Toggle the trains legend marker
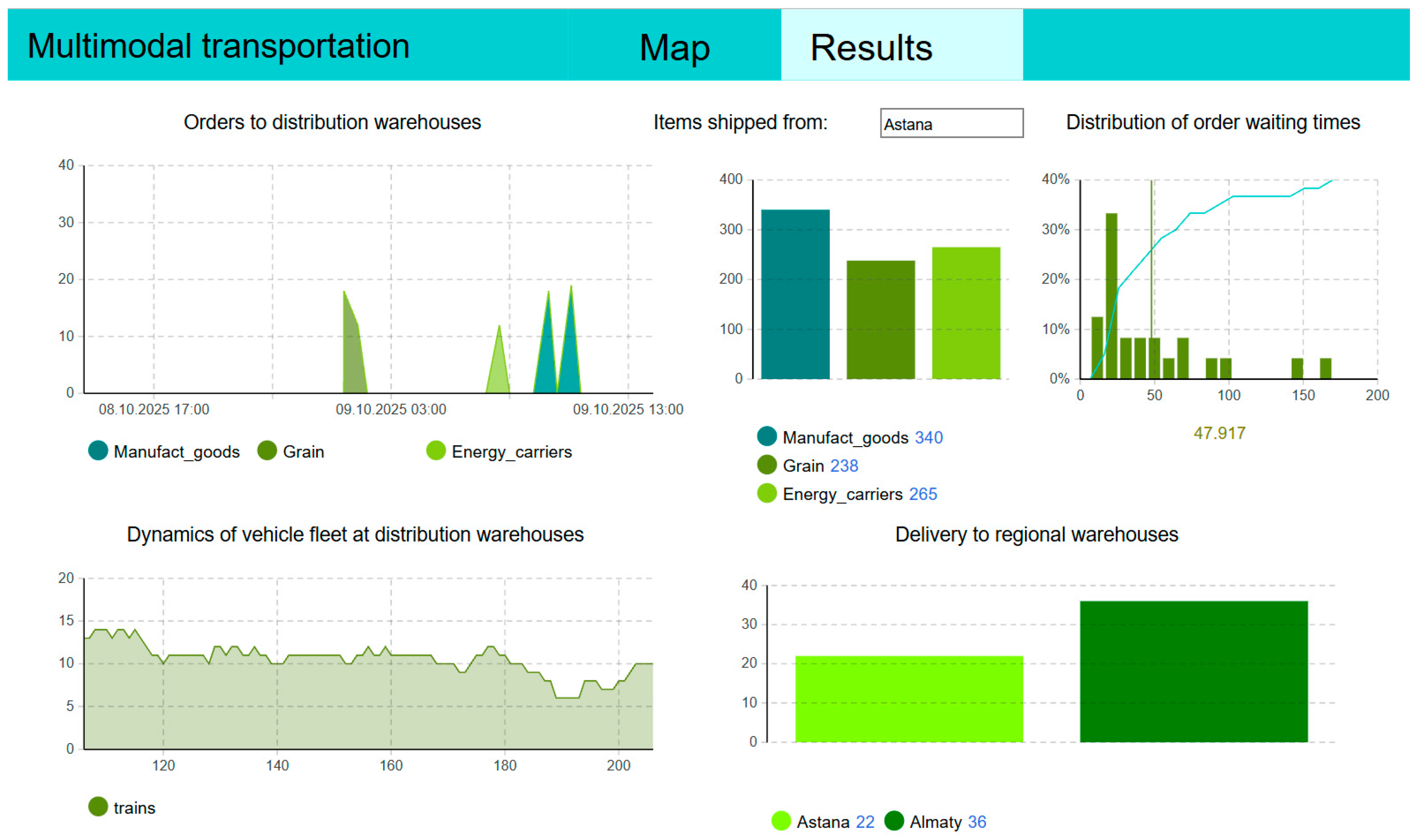 (98, 807)
